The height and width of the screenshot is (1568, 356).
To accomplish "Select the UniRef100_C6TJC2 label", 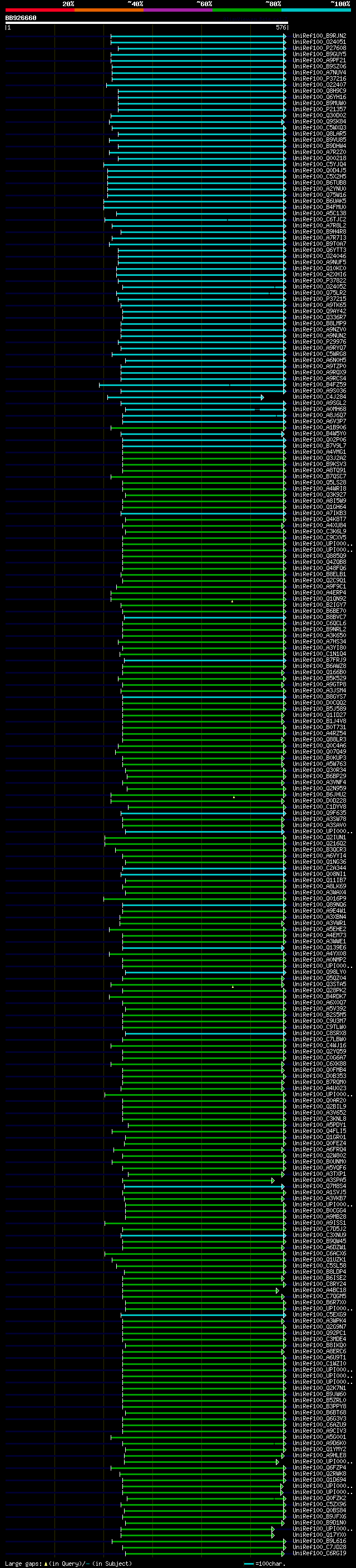I will pyautogui.click(x=319, y=219).
